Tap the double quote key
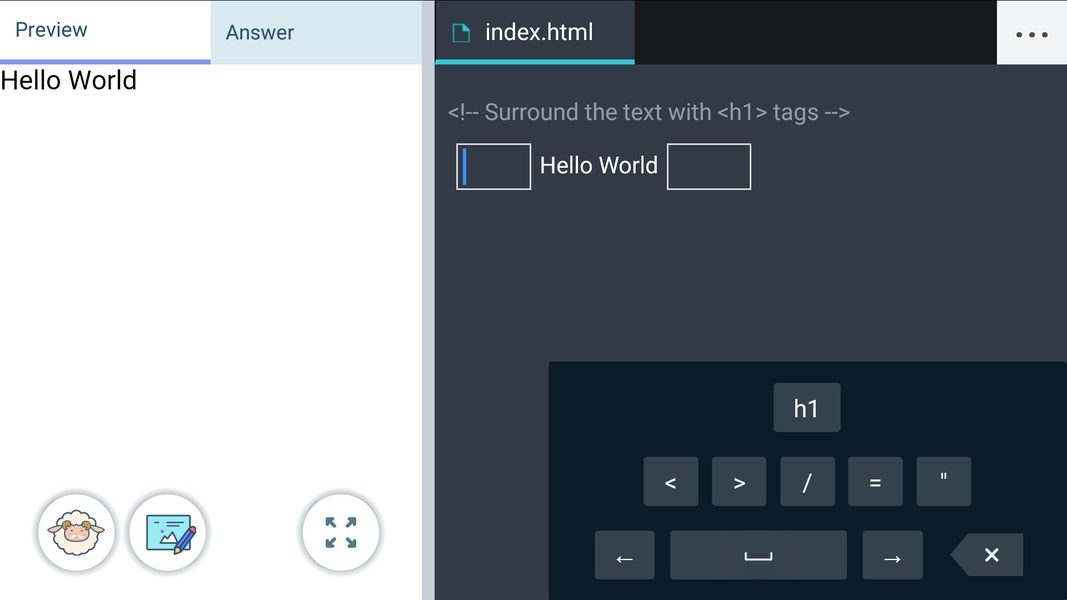The height and width of the screenshot is (600, 1067). coord(944,482)
